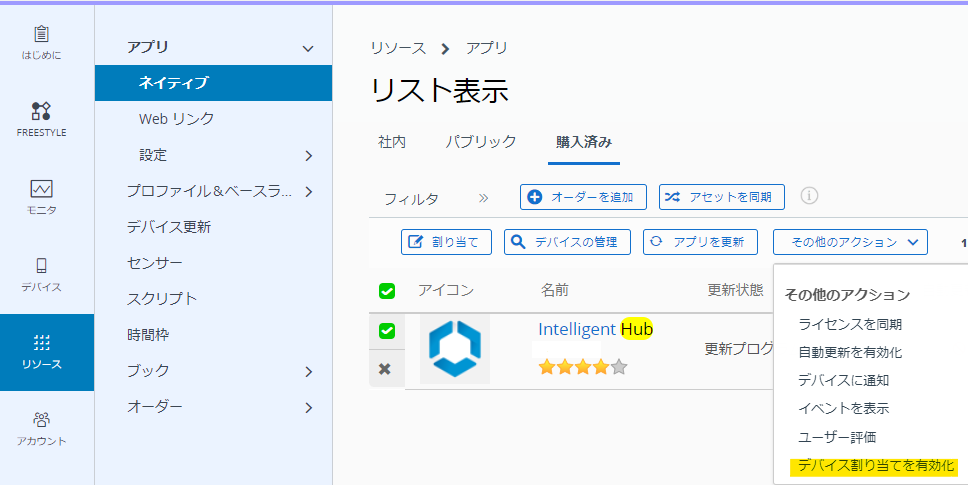This screenshot has width=968, height=485.
Task: Toggle the select-all header checkbox
Action: (x=387, y=291)
